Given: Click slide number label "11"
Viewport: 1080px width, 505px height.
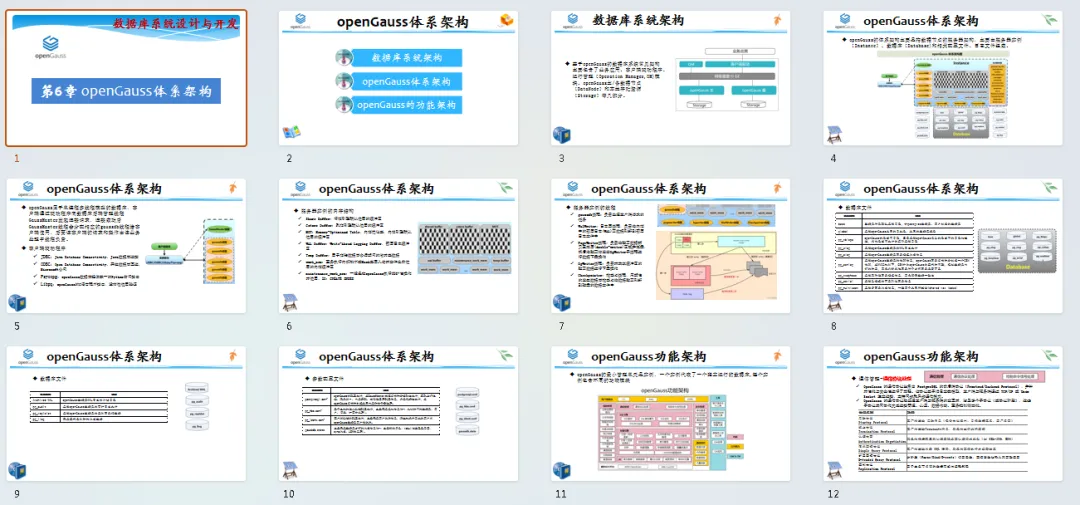Looking at the screenshot, I should pyautogui.click(x=561, y=493).
